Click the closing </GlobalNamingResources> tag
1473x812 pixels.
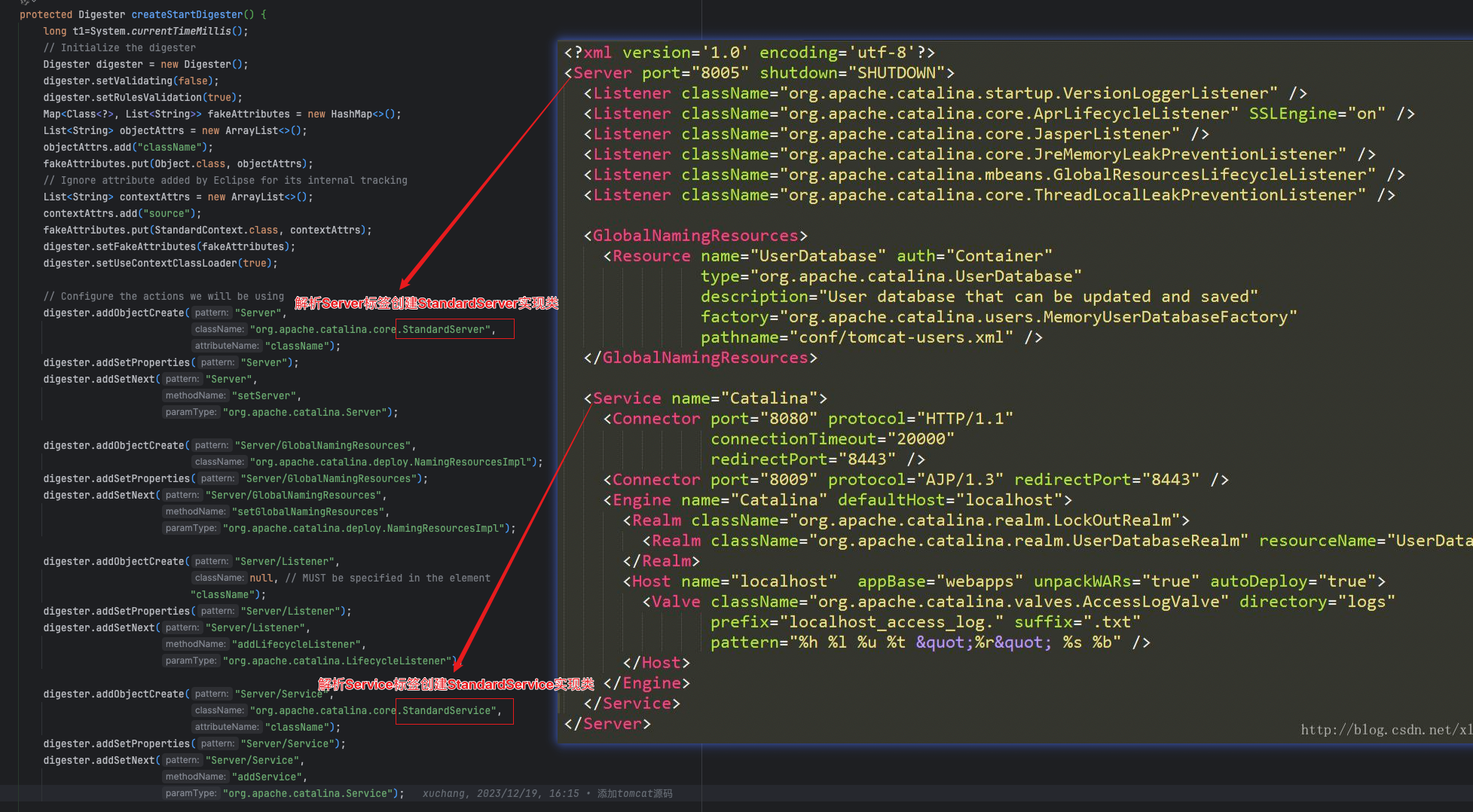click(701, 357)
